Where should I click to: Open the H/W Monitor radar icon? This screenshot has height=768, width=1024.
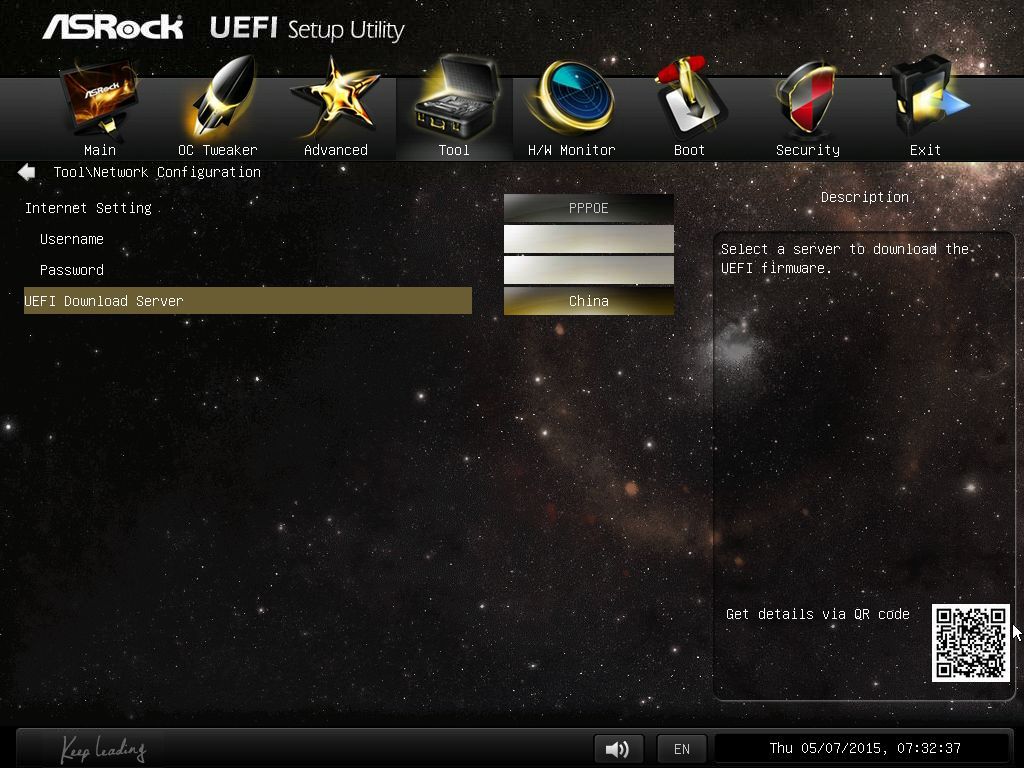pyautogui.click(x=571, y=97)
